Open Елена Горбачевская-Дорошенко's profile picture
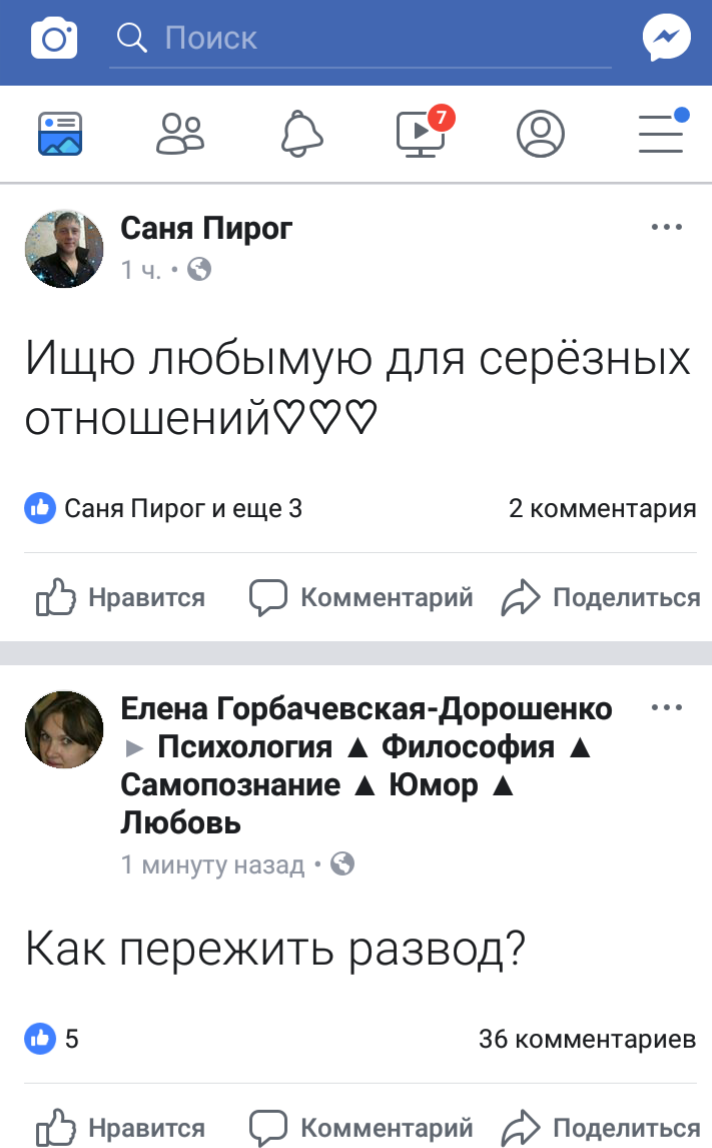 tap(64, 730)
